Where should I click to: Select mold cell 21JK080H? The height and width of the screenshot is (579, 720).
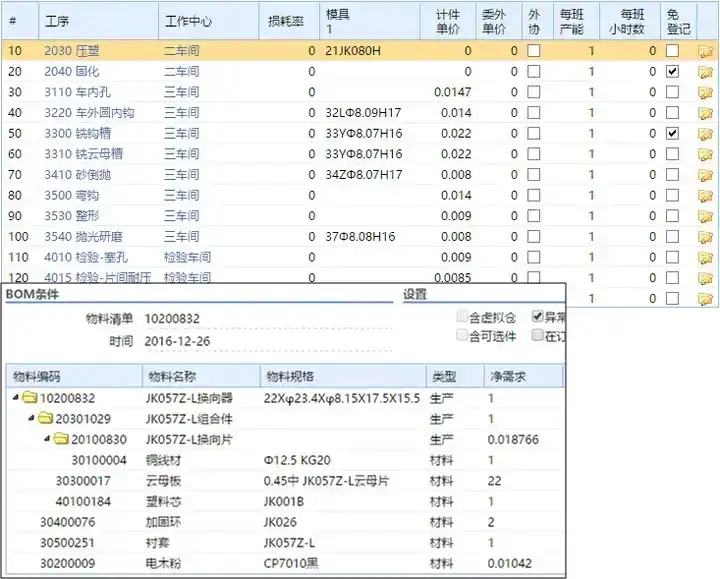[353, 51]
